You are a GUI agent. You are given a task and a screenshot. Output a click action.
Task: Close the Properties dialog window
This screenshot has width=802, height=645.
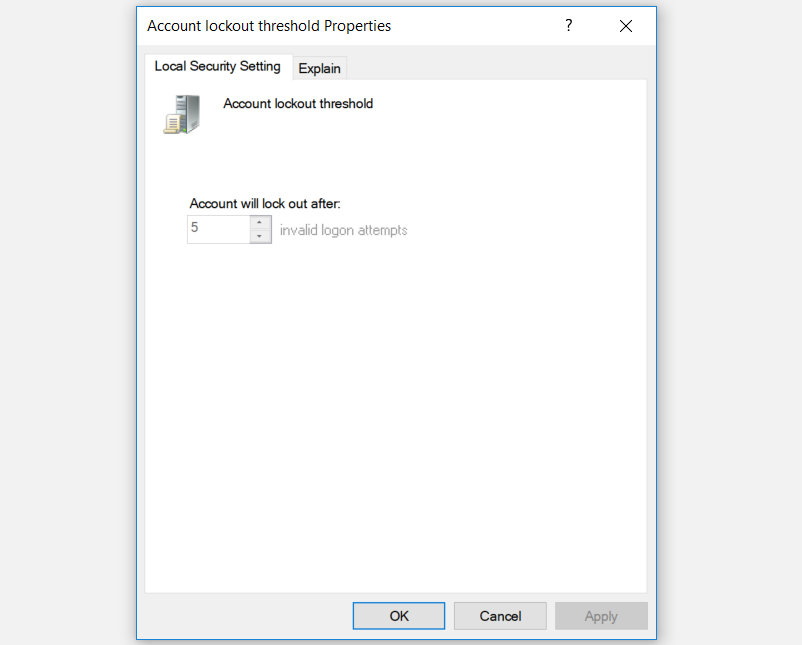tap(626, 26)
